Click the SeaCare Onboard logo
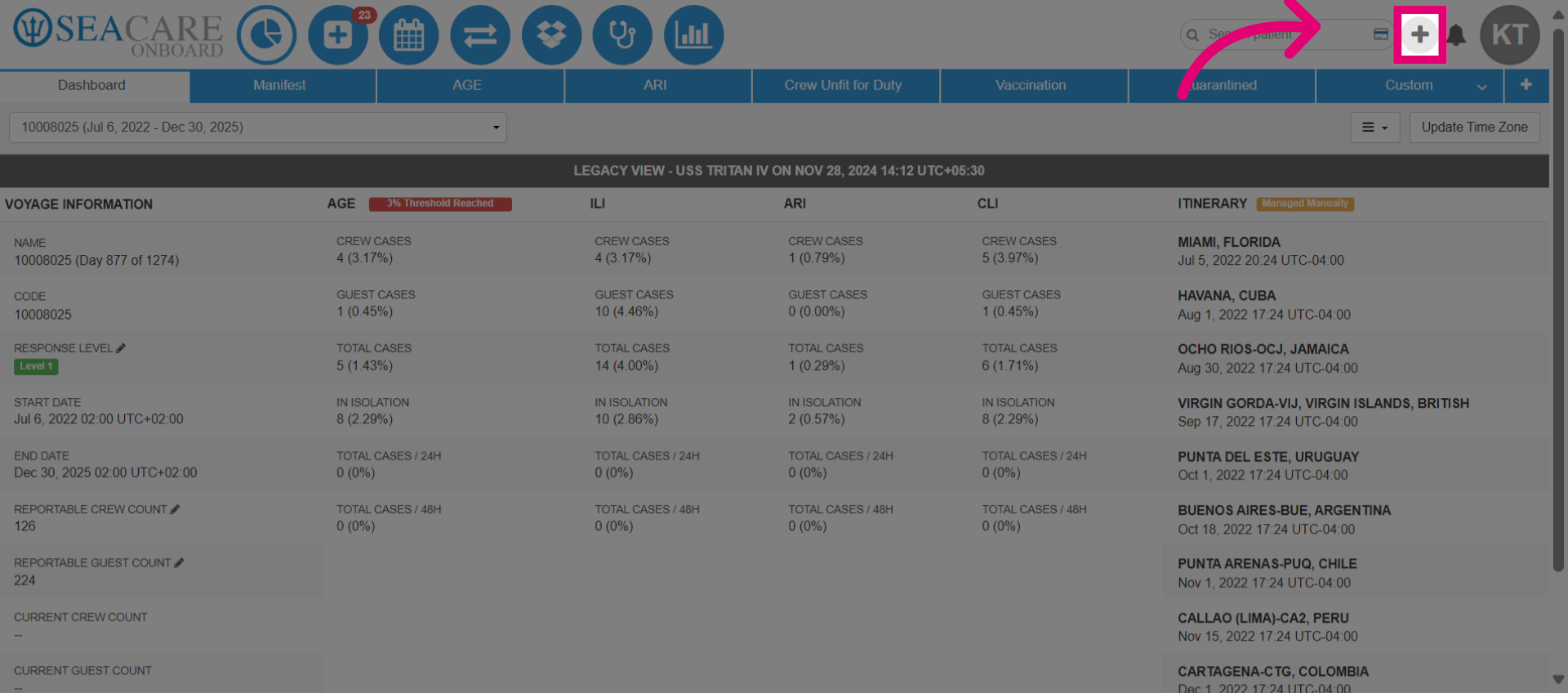This screenshot has height=693, width=1568. click(x=118, y=34)
